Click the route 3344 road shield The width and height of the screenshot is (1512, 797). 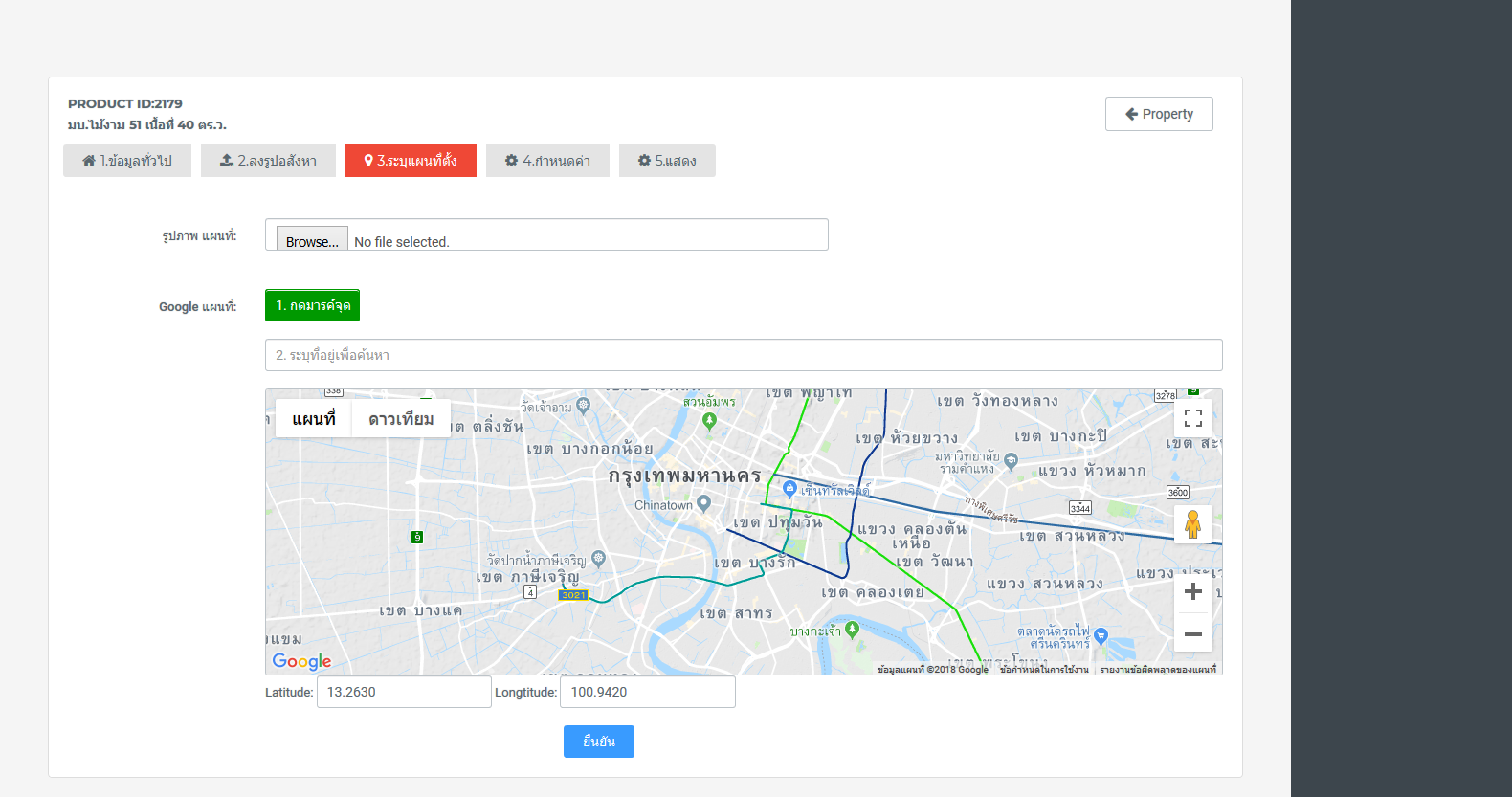tap(1080, 508)
